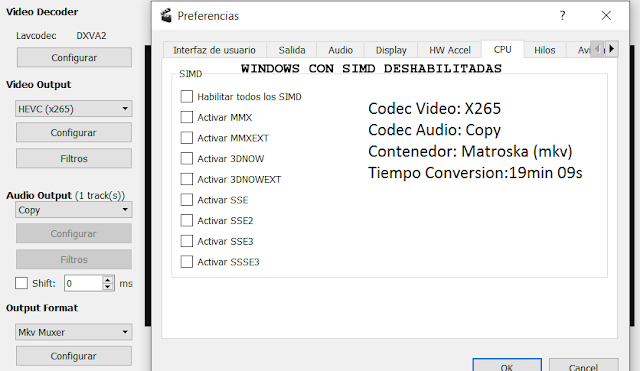640x371 pixels.
Task: Confirm preferences with OK button
Action: point(507,366)
